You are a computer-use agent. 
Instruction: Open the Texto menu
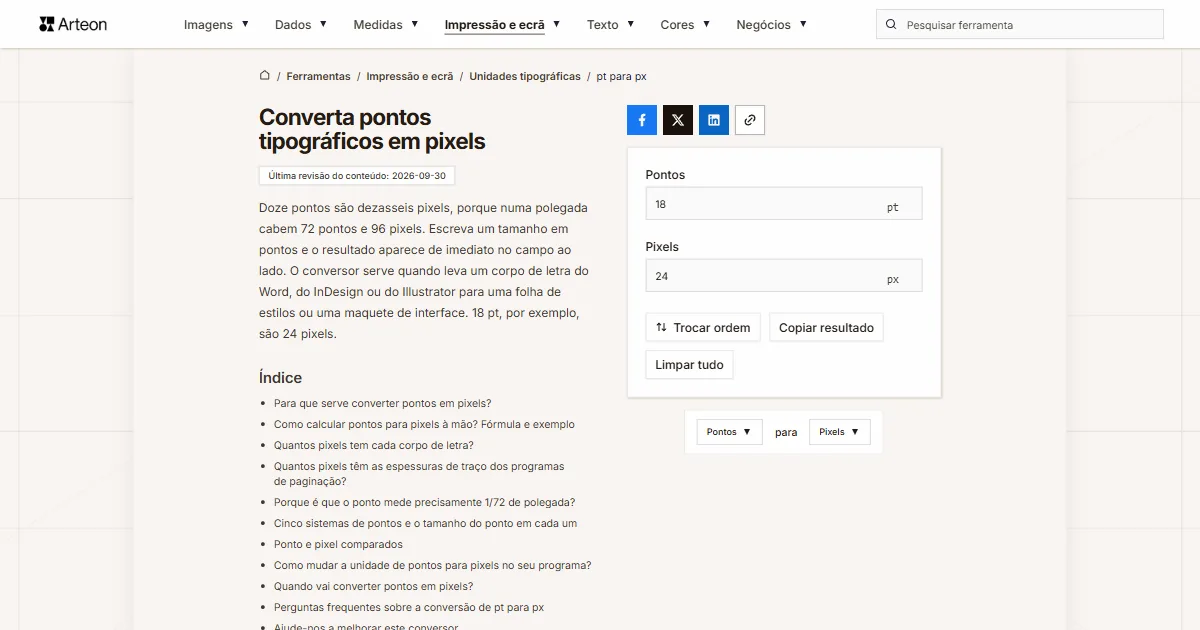pos(610,25)
